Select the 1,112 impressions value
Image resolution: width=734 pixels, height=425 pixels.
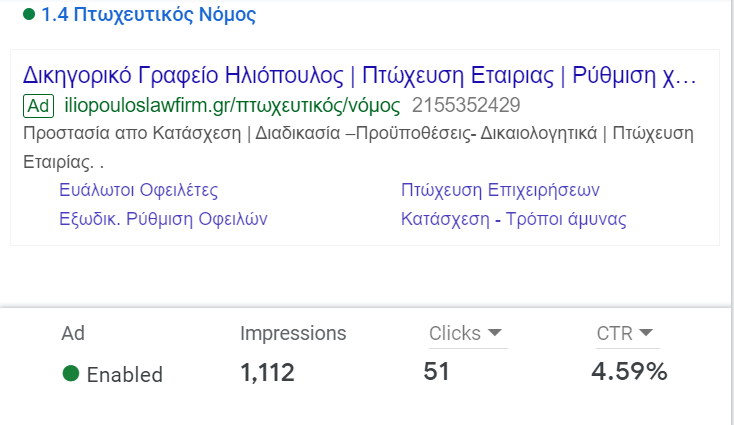267,373
